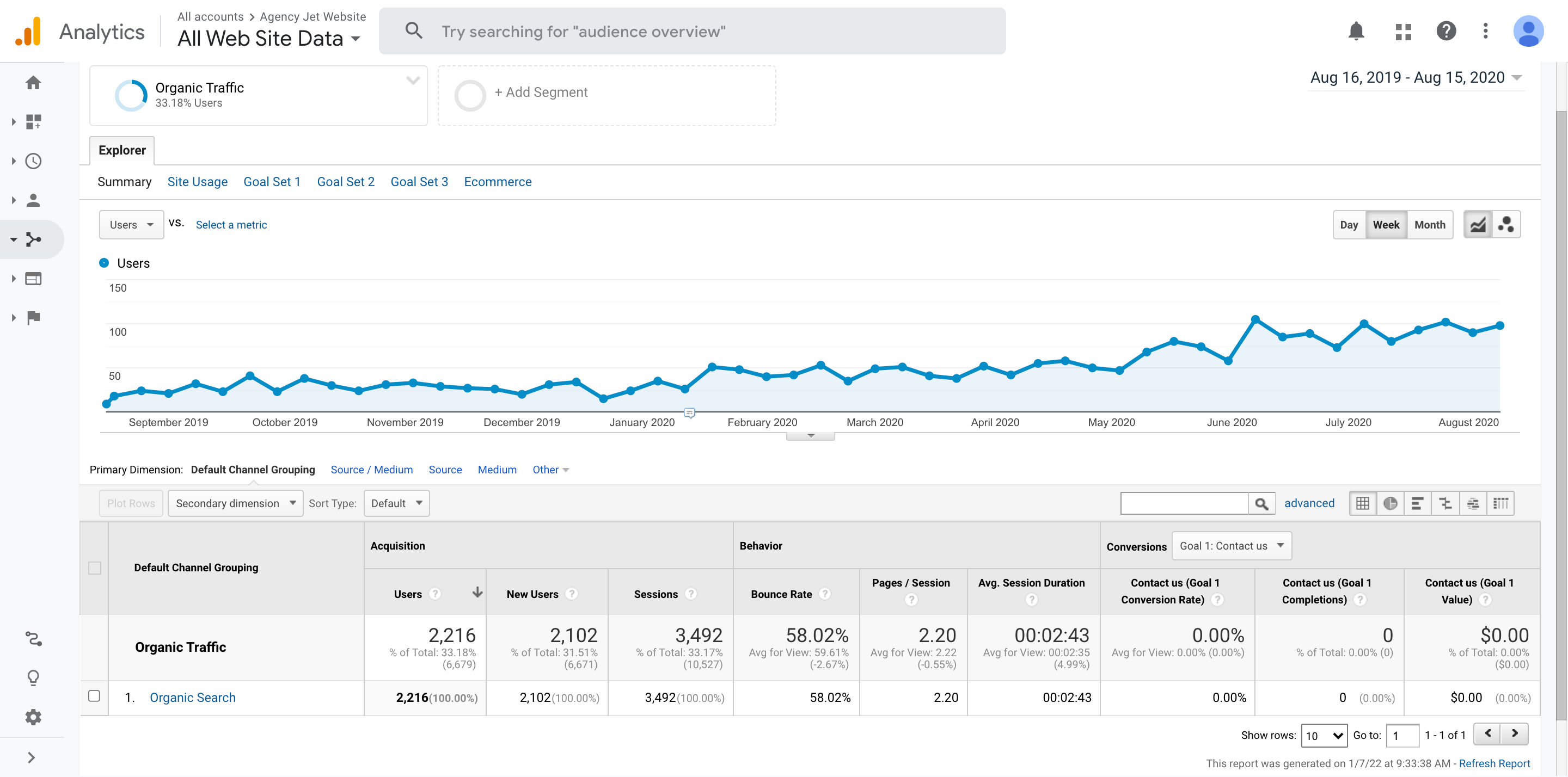Open the Other primary dimension dropdown

pos(551,470)
